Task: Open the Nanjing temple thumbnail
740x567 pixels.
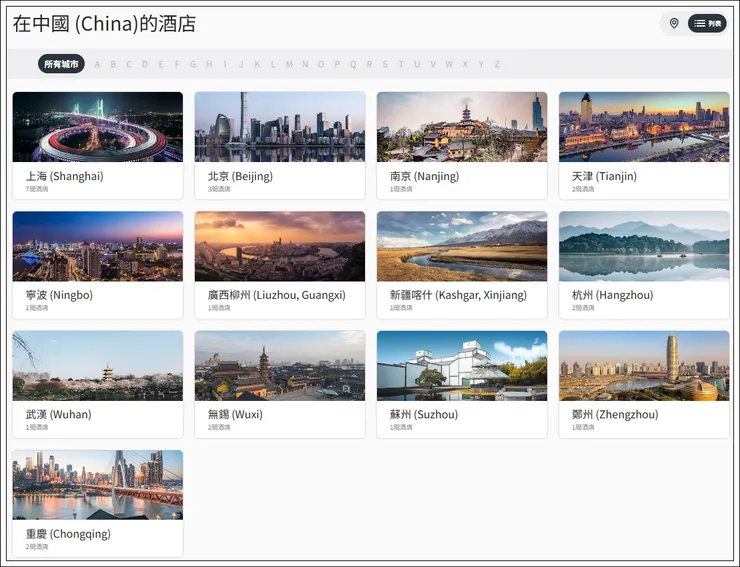Action: pos(462,127)
